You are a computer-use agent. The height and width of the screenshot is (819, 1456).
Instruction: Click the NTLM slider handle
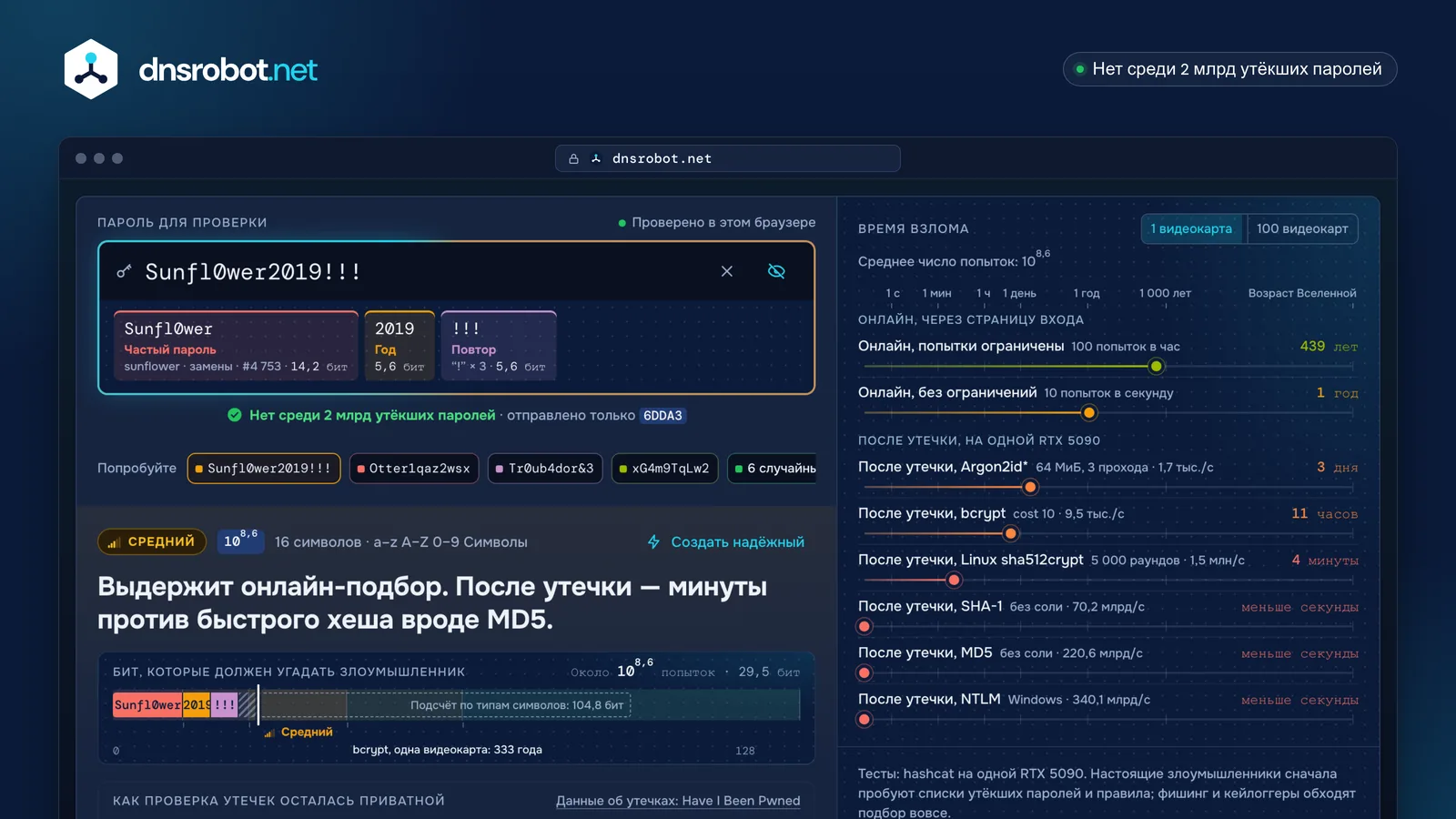pyautogui.click(x=864, y=720)
